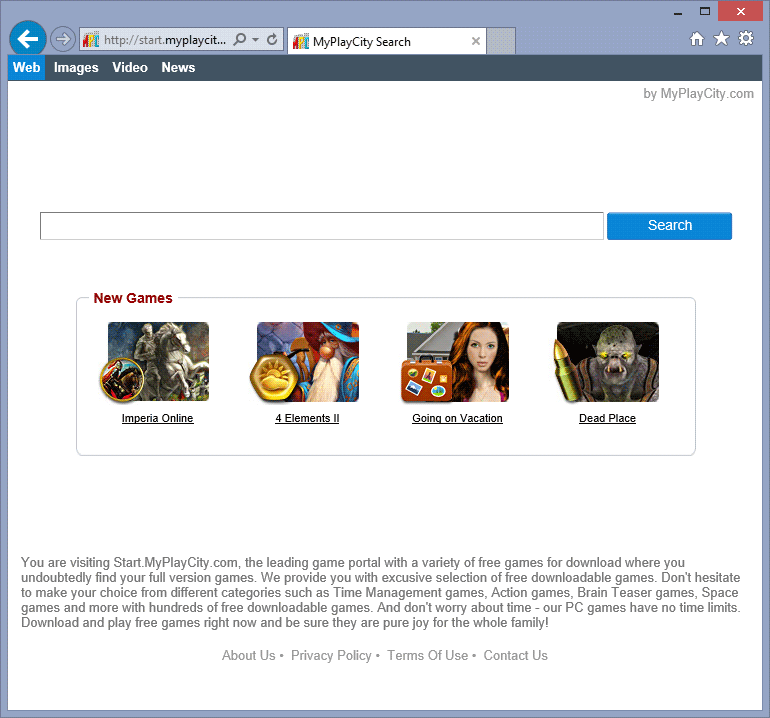This screenshot has width=770, height=718.
Task: Switch to Images search category
Action: pos(76,68)
